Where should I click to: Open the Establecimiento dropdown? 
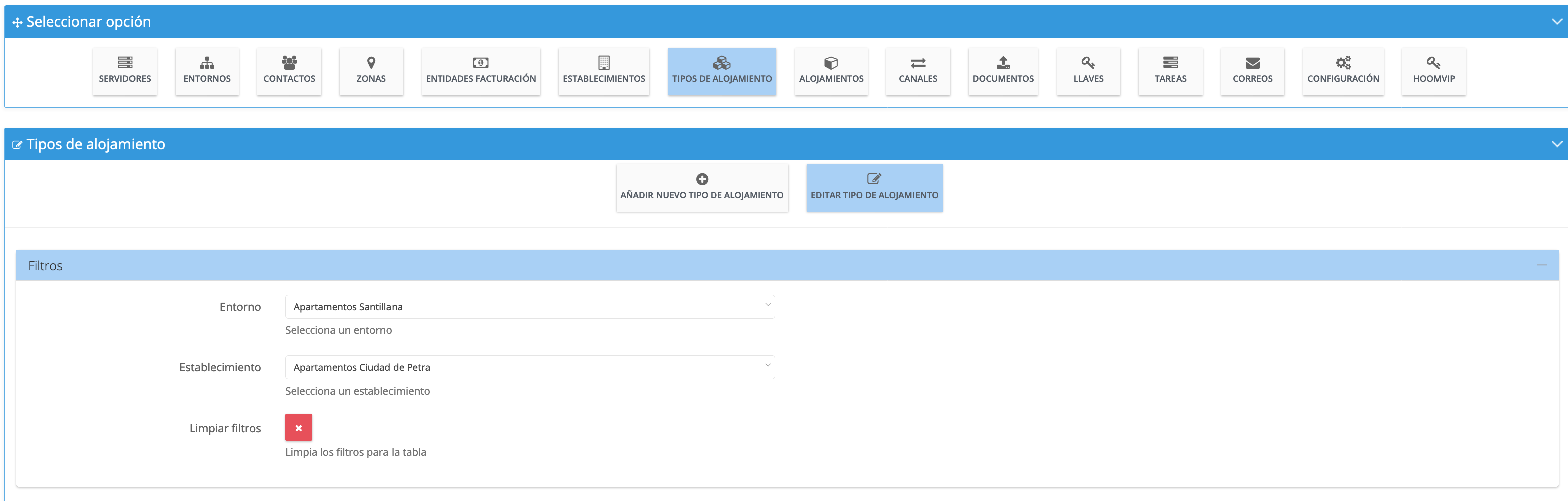[530, 367]
